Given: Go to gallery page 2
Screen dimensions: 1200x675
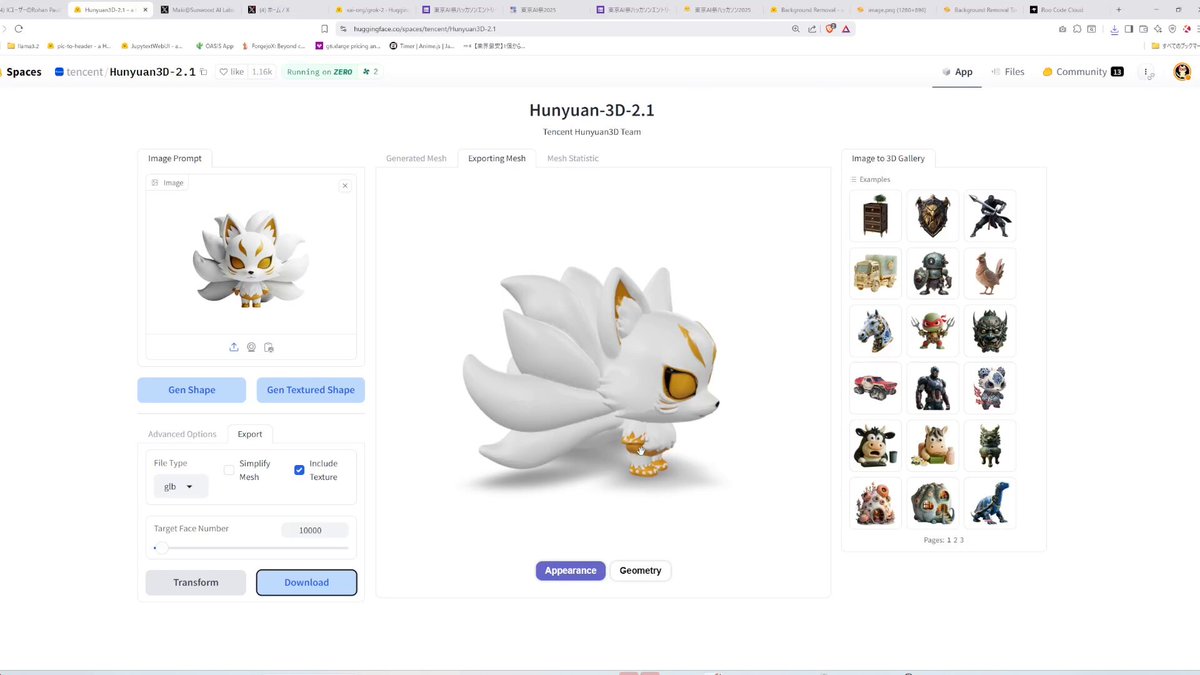Looking at the screenshot, I should (x=955, y=540).
